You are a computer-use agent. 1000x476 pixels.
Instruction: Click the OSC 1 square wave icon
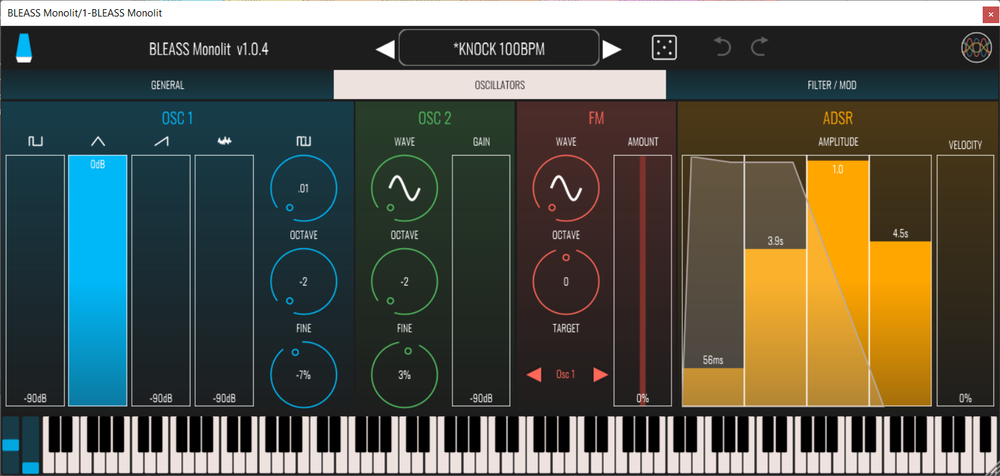35,142
